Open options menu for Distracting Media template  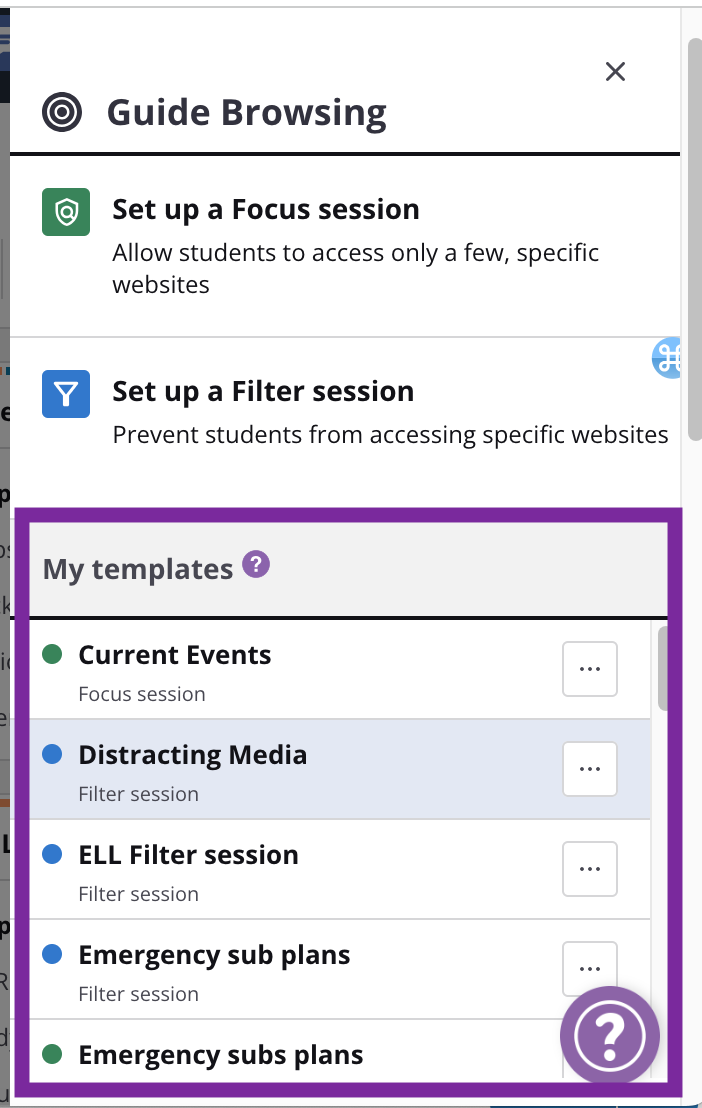coord(590,769)
